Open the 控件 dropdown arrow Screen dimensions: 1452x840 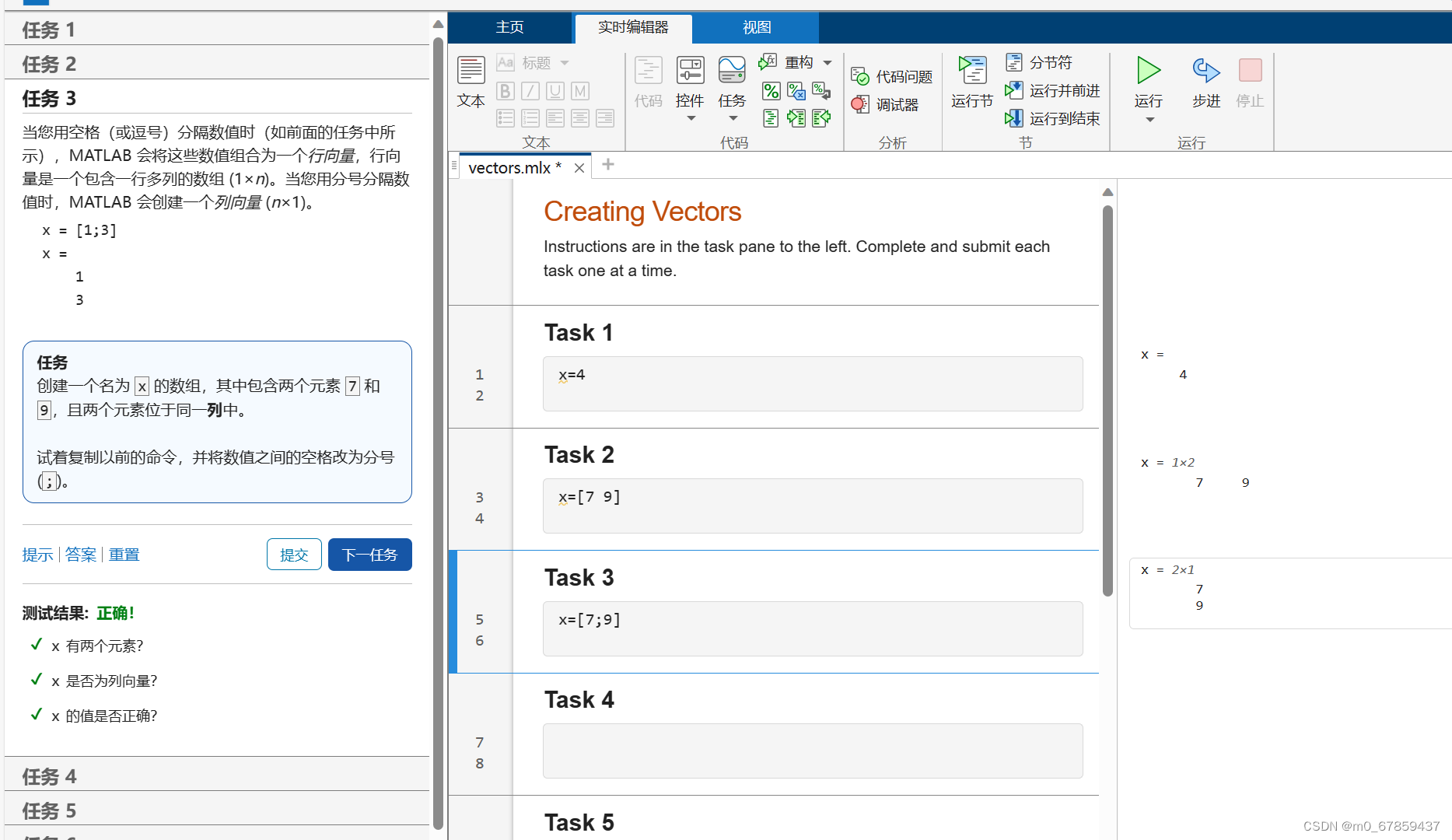point(691,119)
